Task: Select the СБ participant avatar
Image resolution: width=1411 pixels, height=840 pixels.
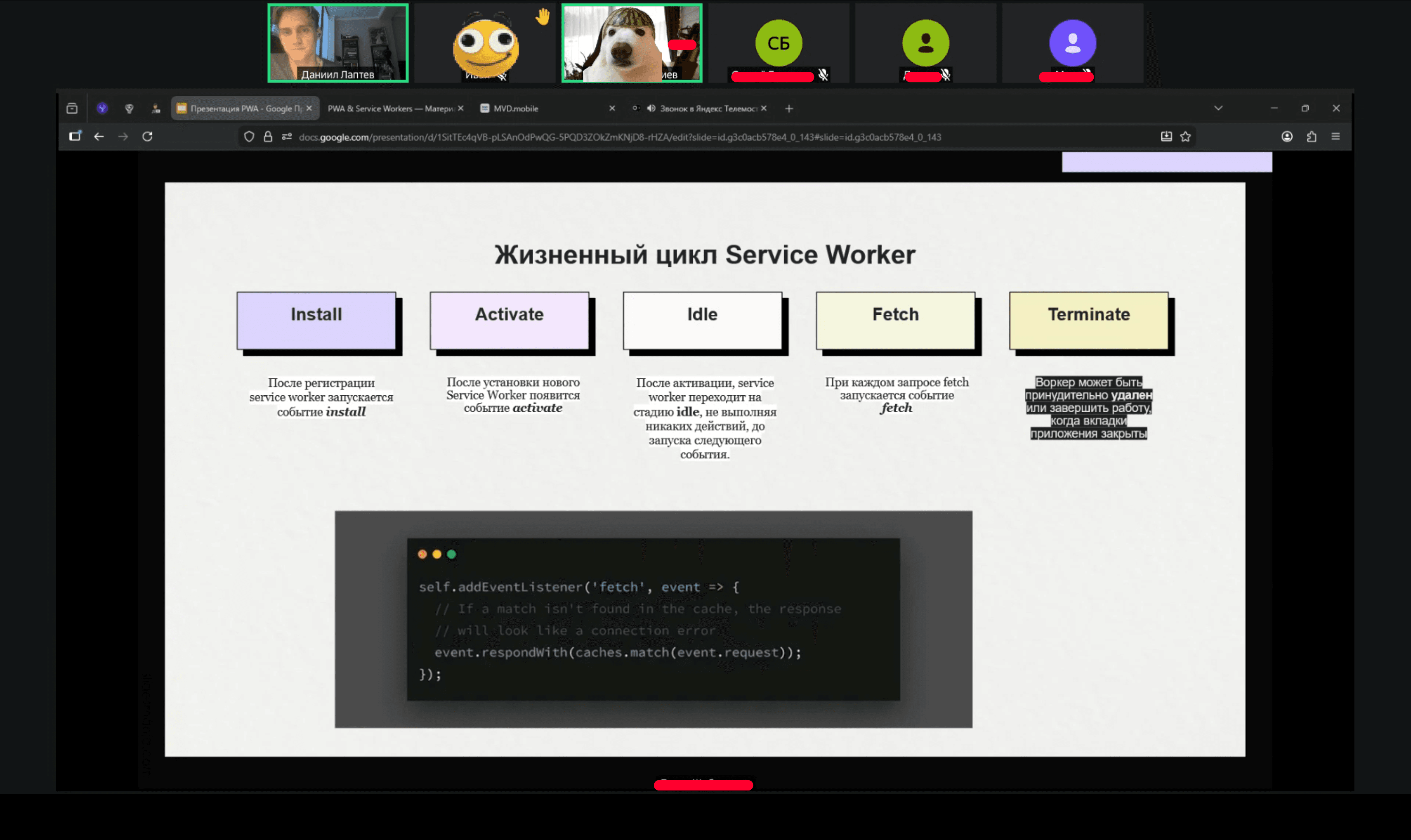Action: [x=779, y=43]
